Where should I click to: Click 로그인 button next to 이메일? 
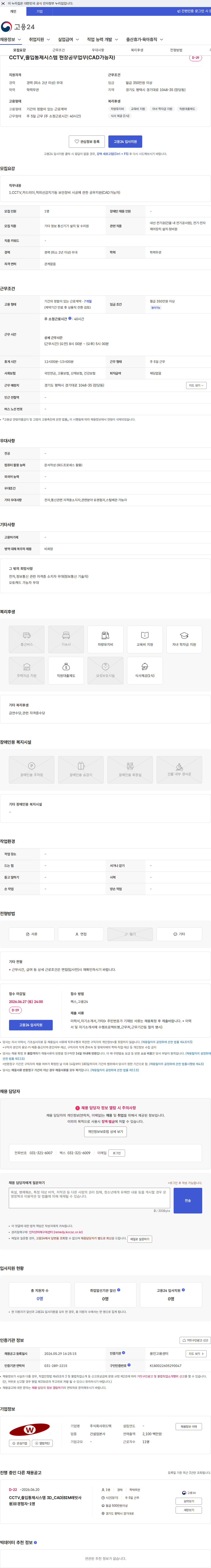point(116,1153)
